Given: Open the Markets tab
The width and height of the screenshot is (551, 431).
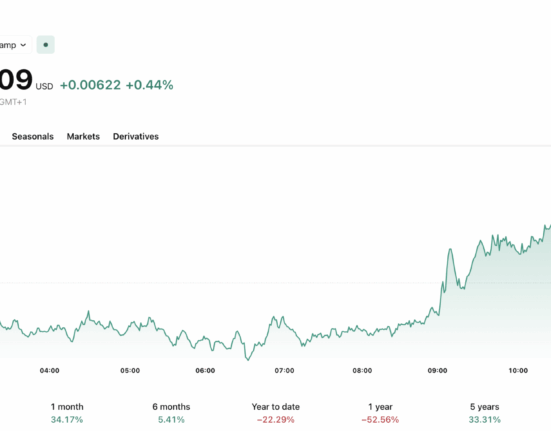Looking at the screenshot, I should 83,136.
